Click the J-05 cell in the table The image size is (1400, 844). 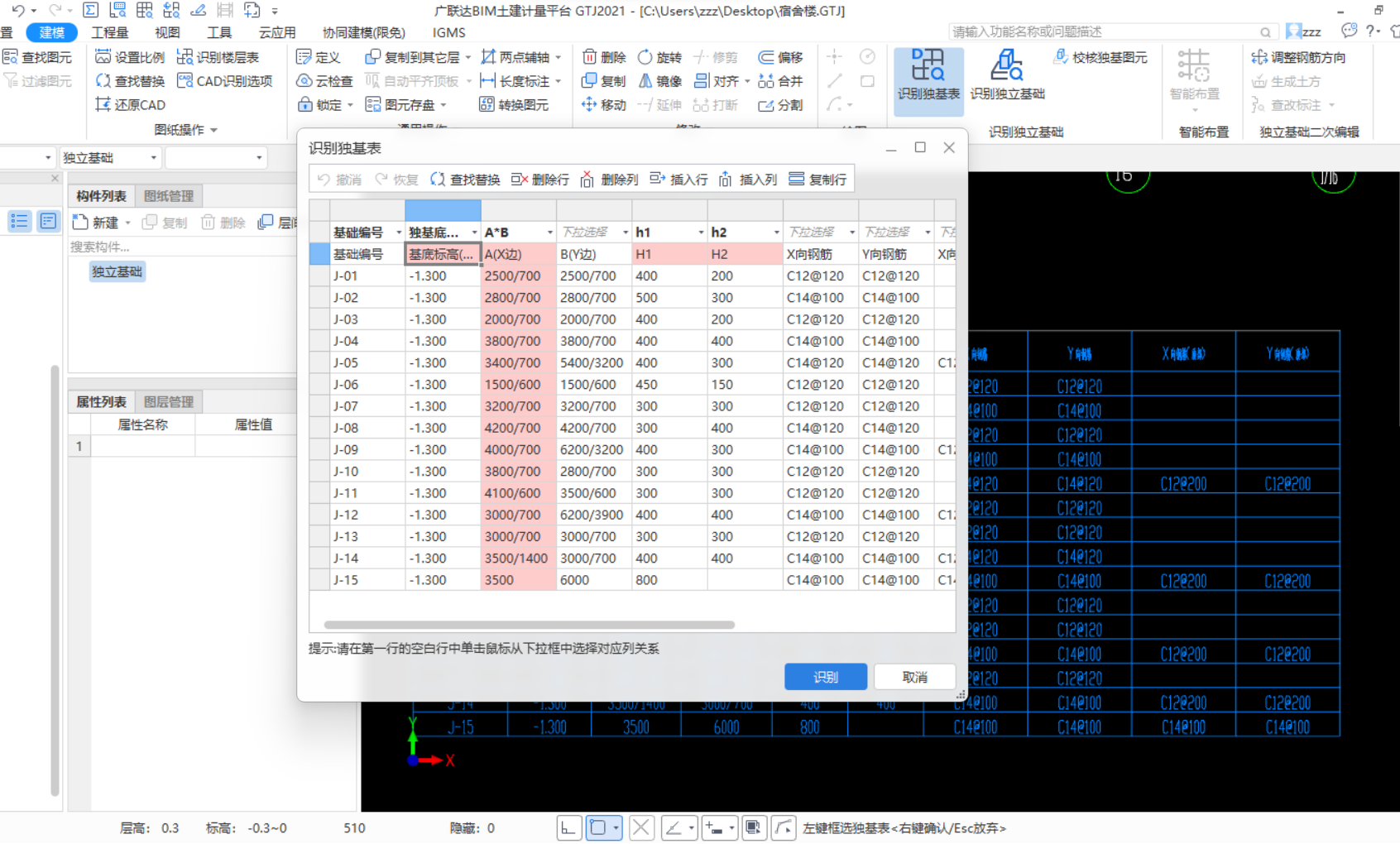pos(367,362)
